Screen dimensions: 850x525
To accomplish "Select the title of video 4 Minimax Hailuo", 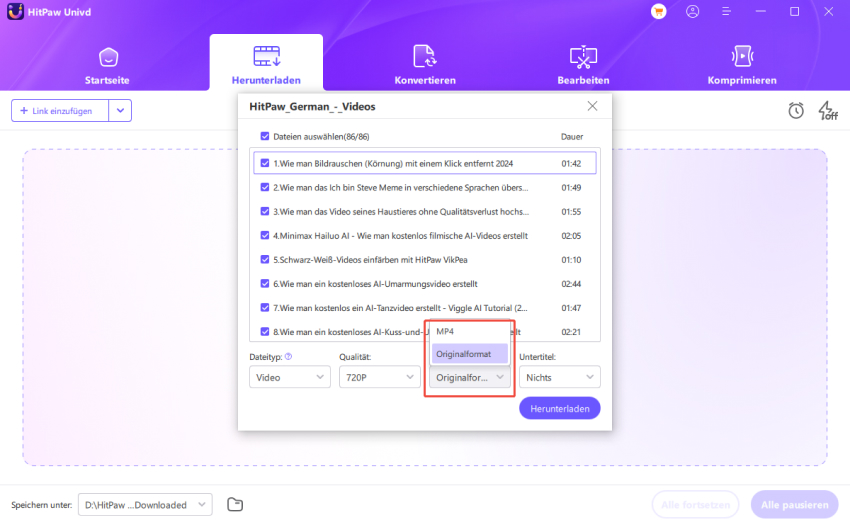I will pyautogui.click(x=400, y=235).
